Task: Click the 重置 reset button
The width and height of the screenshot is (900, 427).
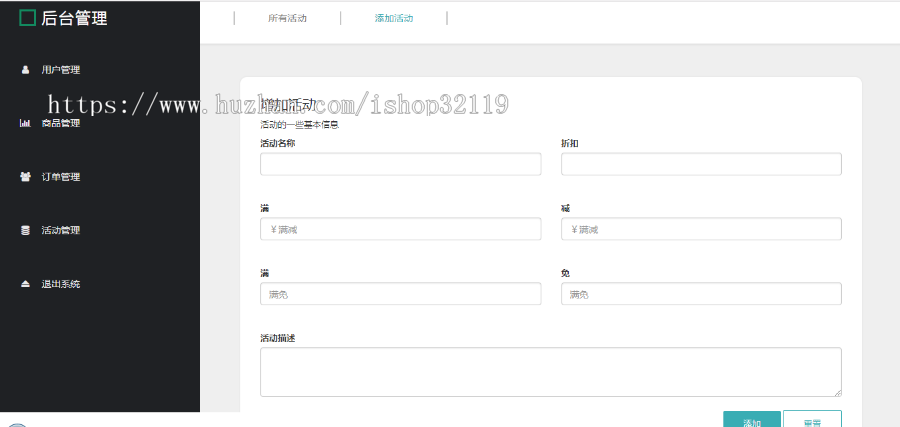Action: pyautogui.click(x=812, y=421)
